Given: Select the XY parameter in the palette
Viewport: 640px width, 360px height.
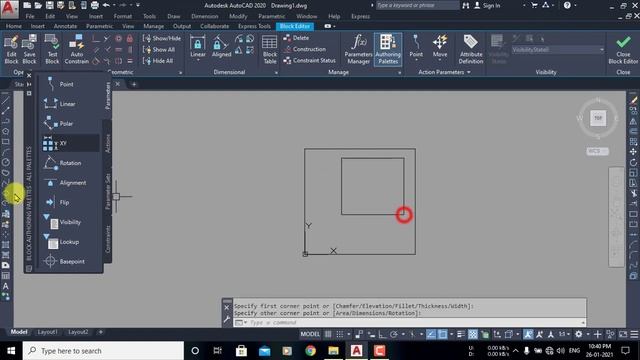Looking at the screenshot, I should [x=70, y=143].
